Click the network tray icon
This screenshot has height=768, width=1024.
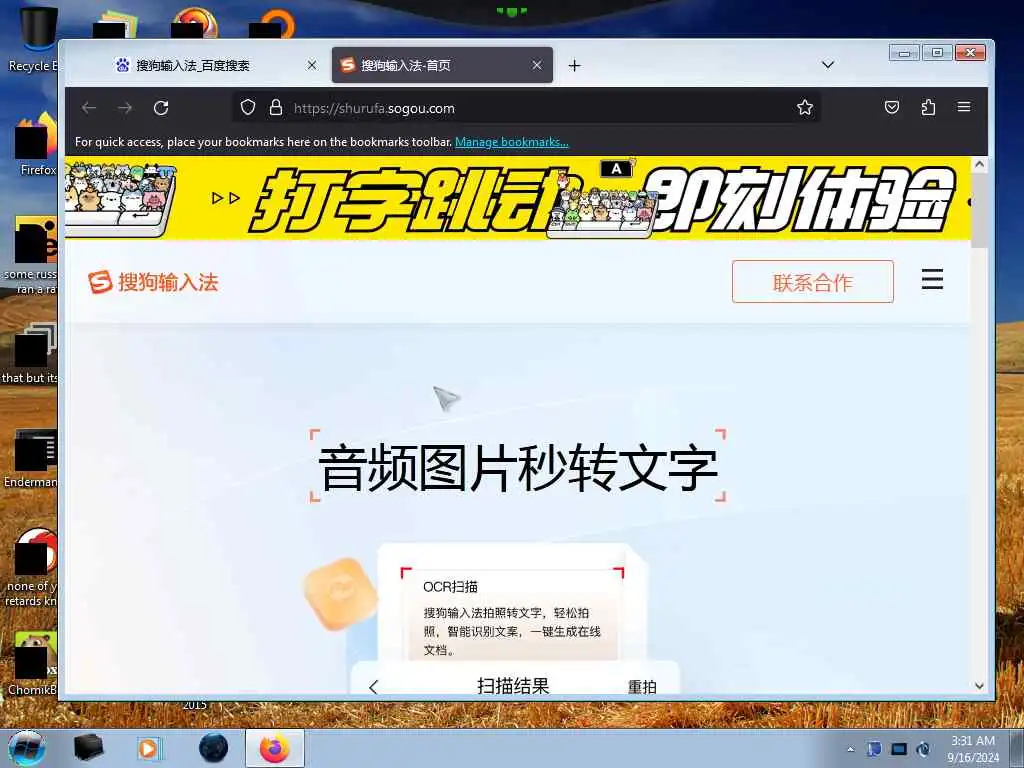pyautogui.click(x=899, y=749)
